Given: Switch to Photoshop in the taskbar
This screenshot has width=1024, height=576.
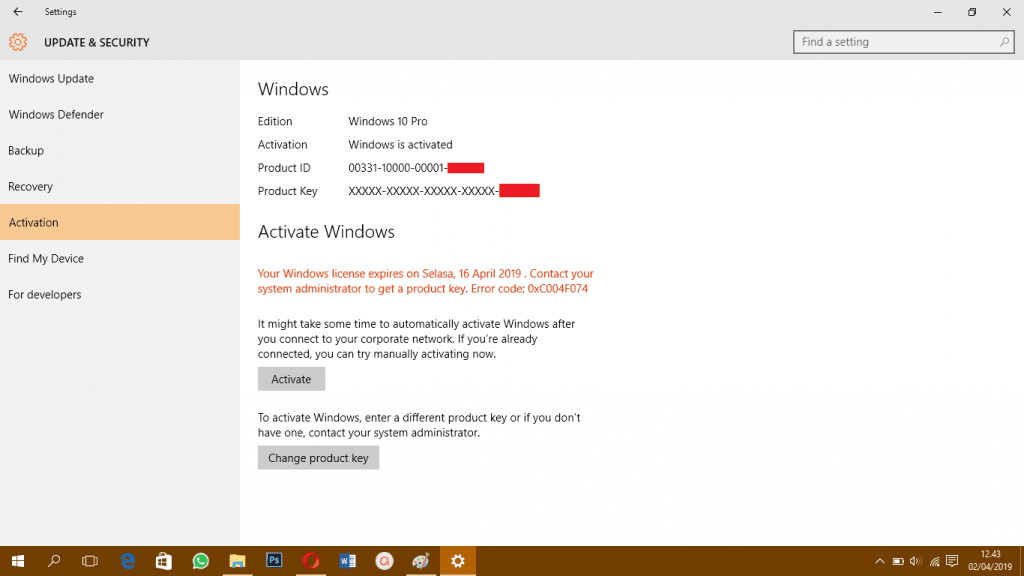Looking at the screenshot, I should tap(274, 561).
